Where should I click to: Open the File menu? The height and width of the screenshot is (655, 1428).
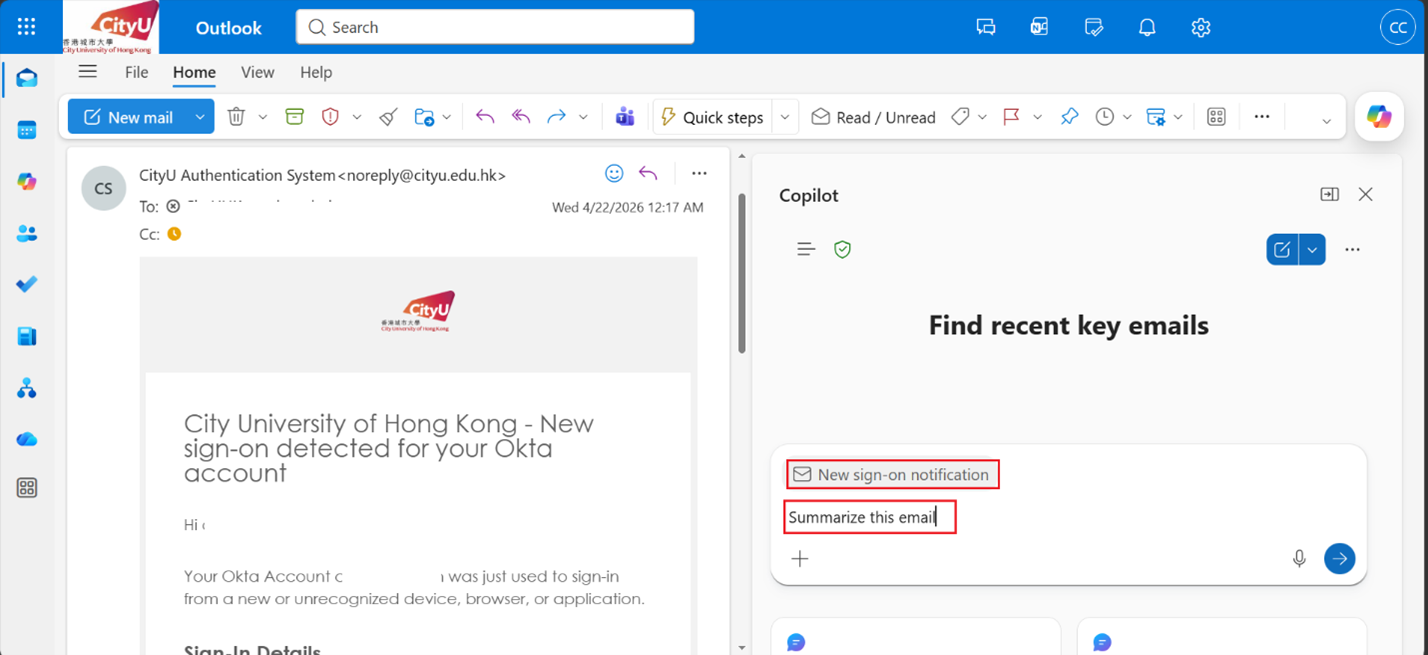[x=136, y=72]
